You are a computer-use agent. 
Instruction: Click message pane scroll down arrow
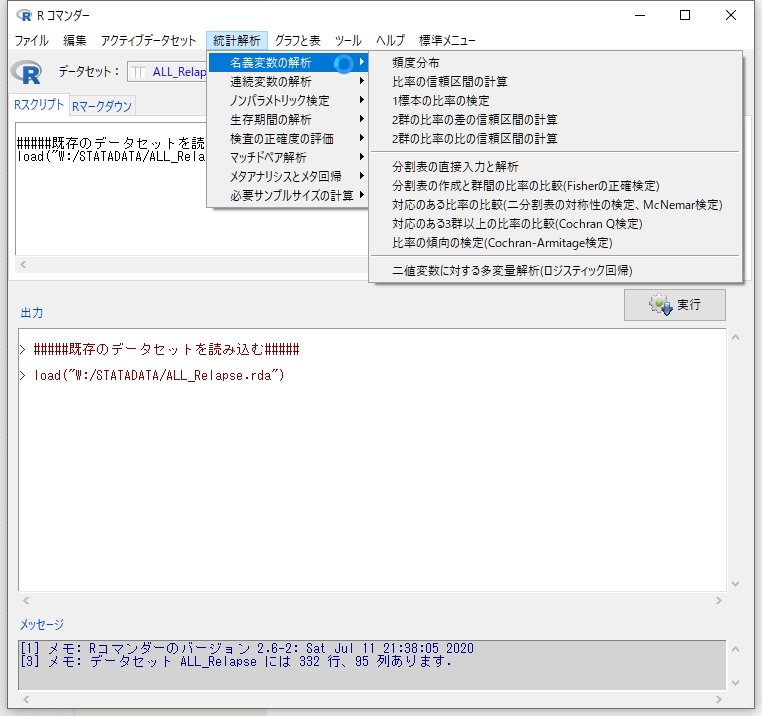click(735, 682)
